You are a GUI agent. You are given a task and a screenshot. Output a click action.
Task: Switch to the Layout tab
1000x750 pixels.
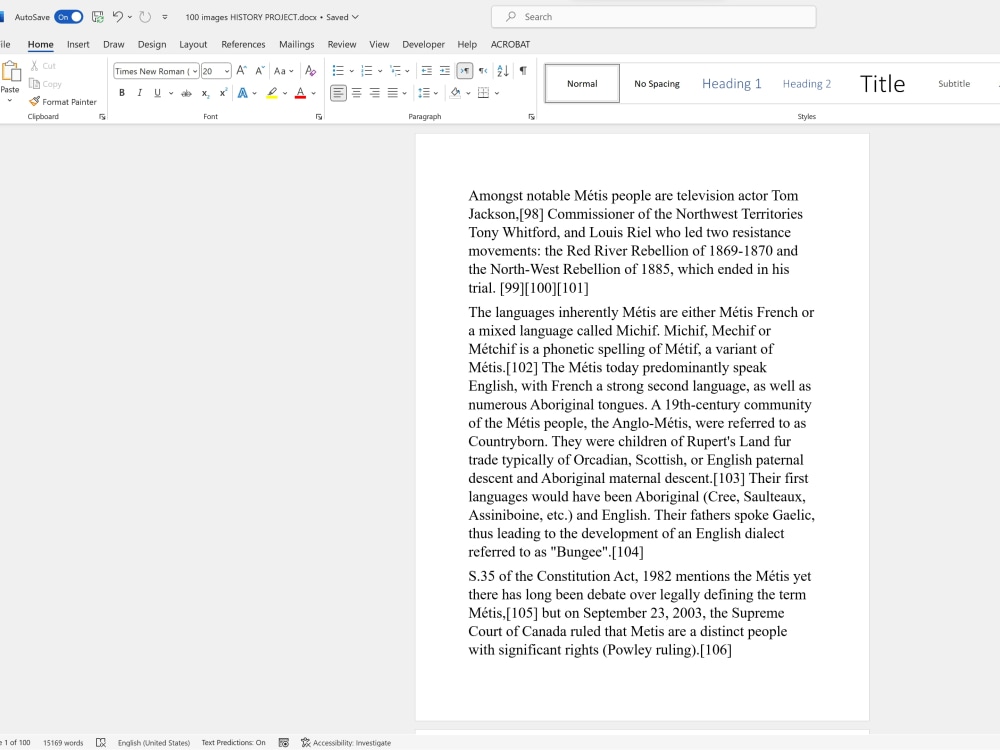[193, 45]
